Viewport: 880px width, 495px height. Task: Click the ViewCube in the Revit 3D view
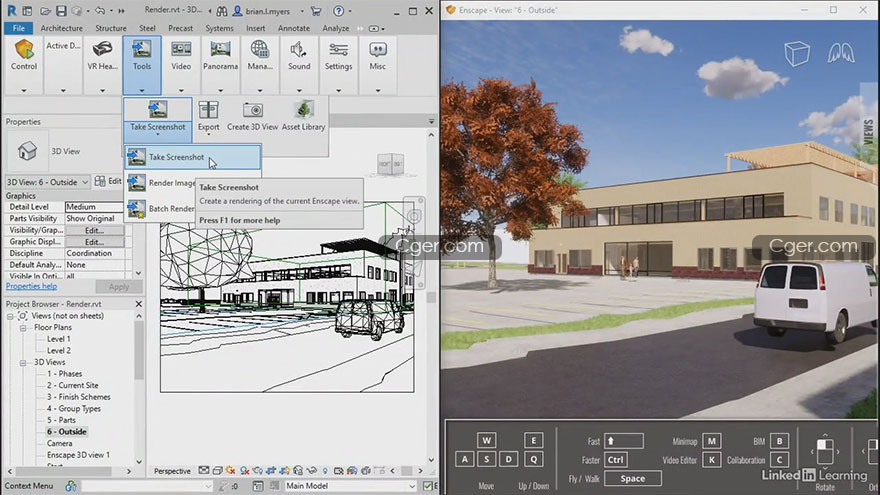click(391, 164)
